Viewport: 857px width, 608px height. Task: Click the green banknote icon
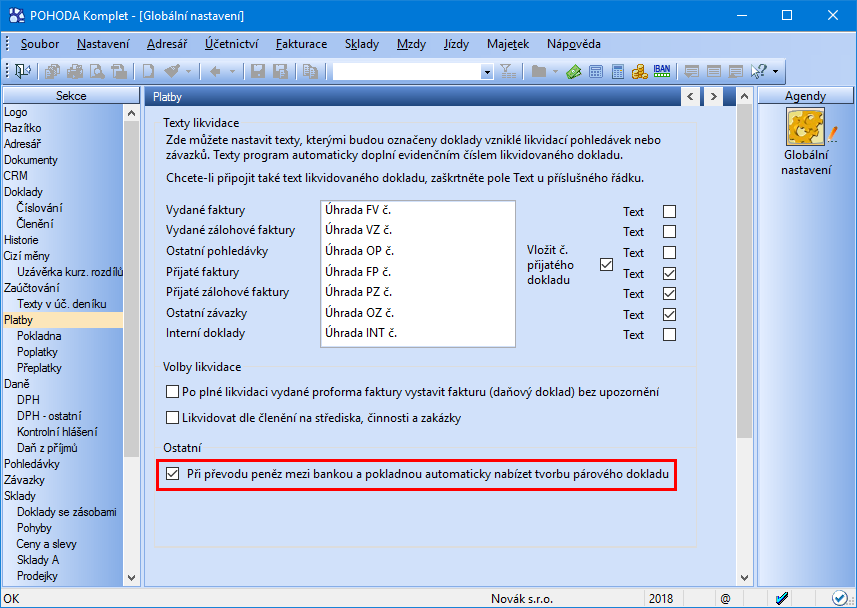tap(573, 71)
